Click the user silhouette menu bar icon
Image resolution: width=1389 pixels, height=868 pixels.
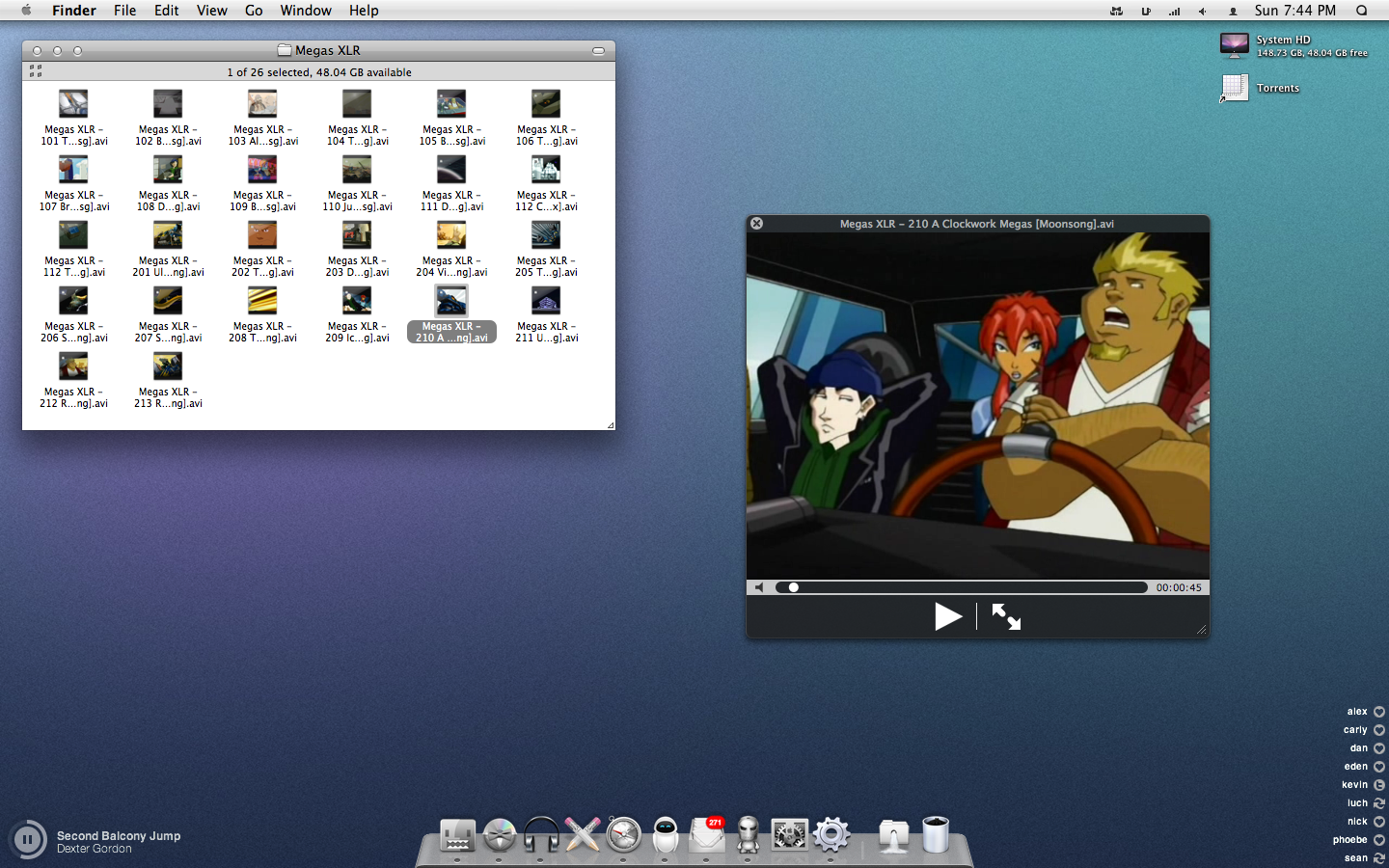(x=1233, y=12)
